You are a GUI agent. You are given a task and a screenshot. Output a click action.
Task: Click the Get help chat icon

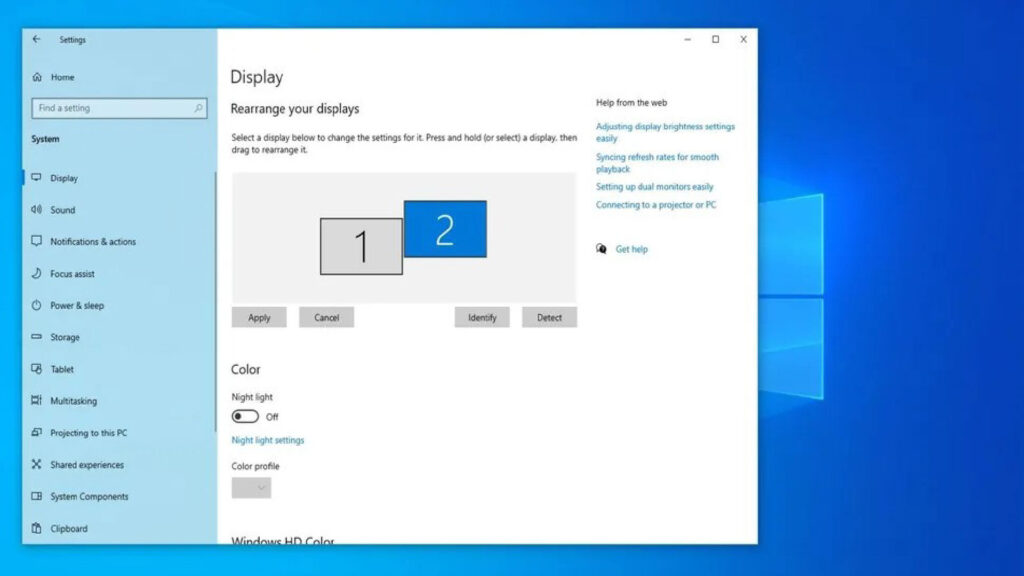(601, 249)
